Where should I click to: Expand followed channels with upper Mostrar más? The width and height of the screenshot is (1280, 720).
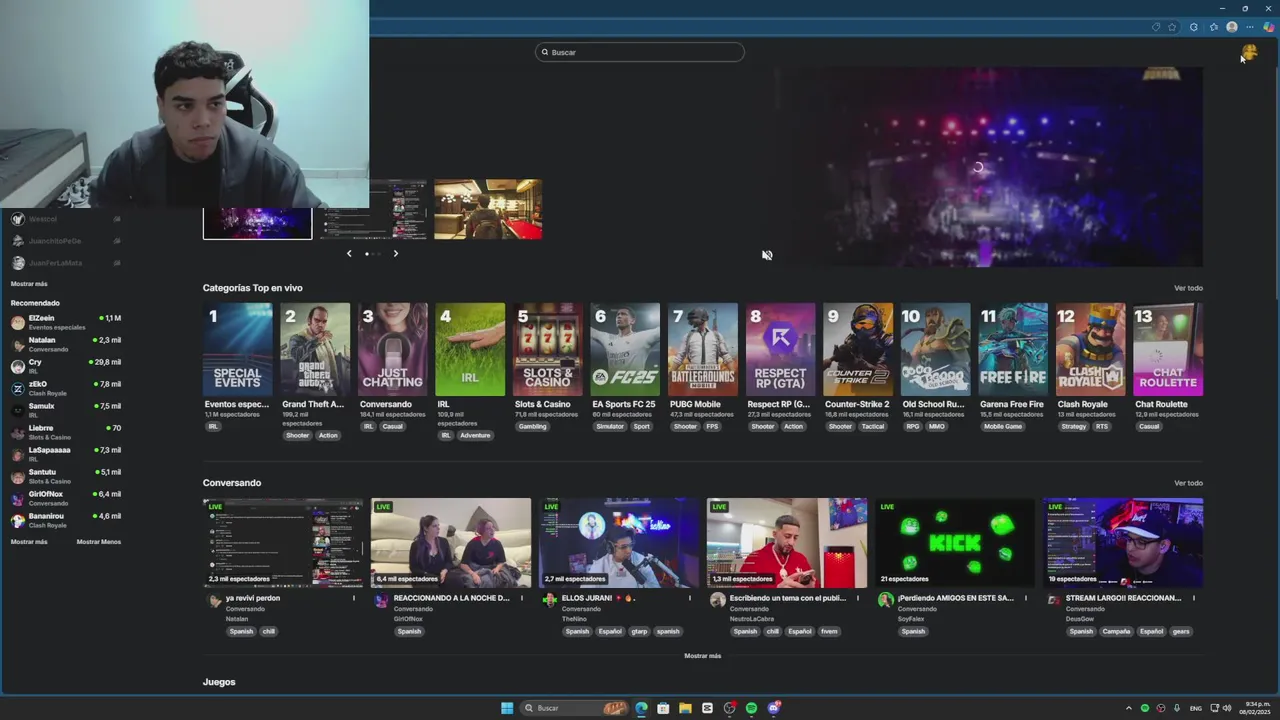pyautogui.click(x=29, y=284)
